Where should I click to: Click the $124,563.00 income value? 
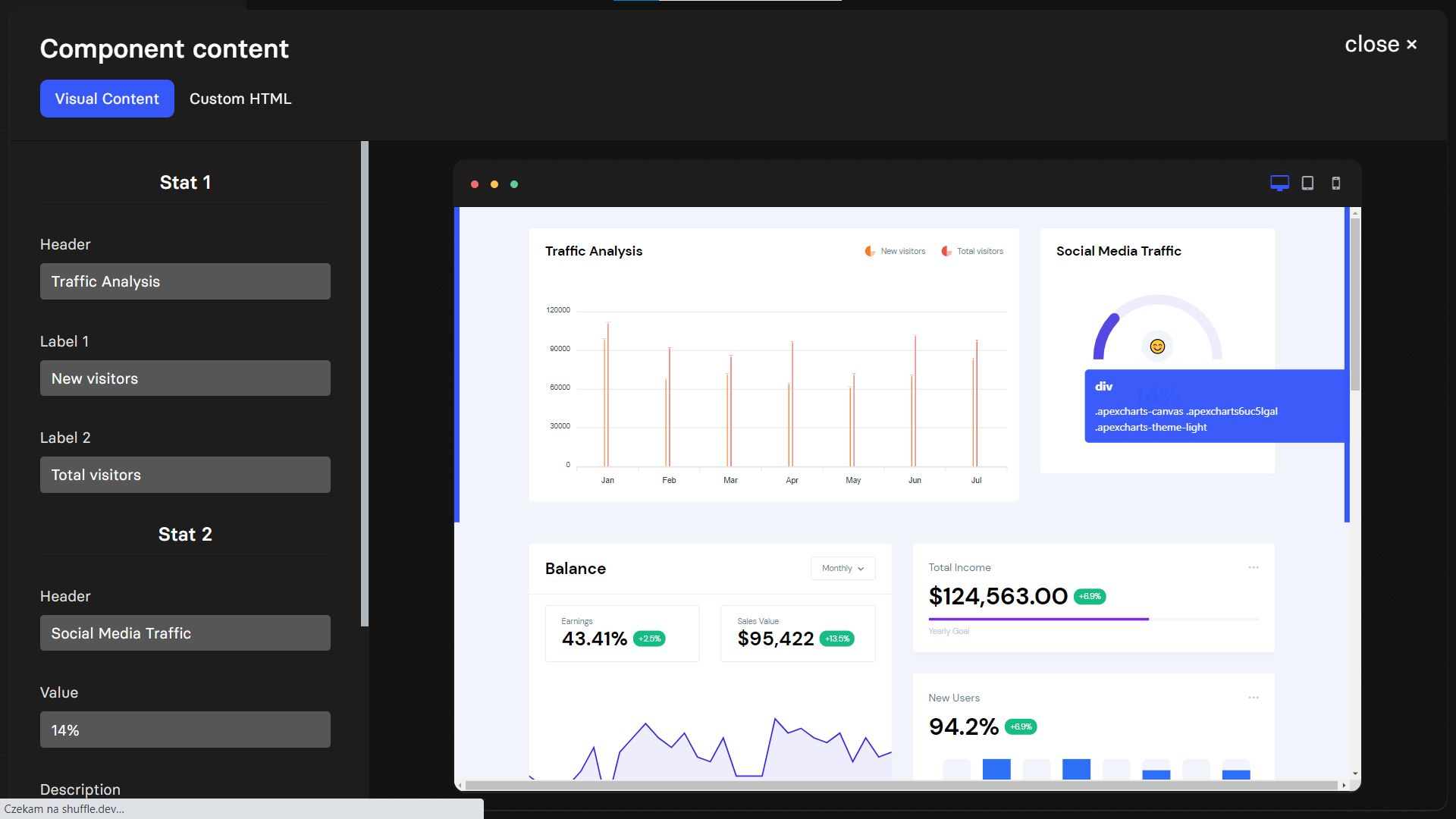tap(998, 596)
